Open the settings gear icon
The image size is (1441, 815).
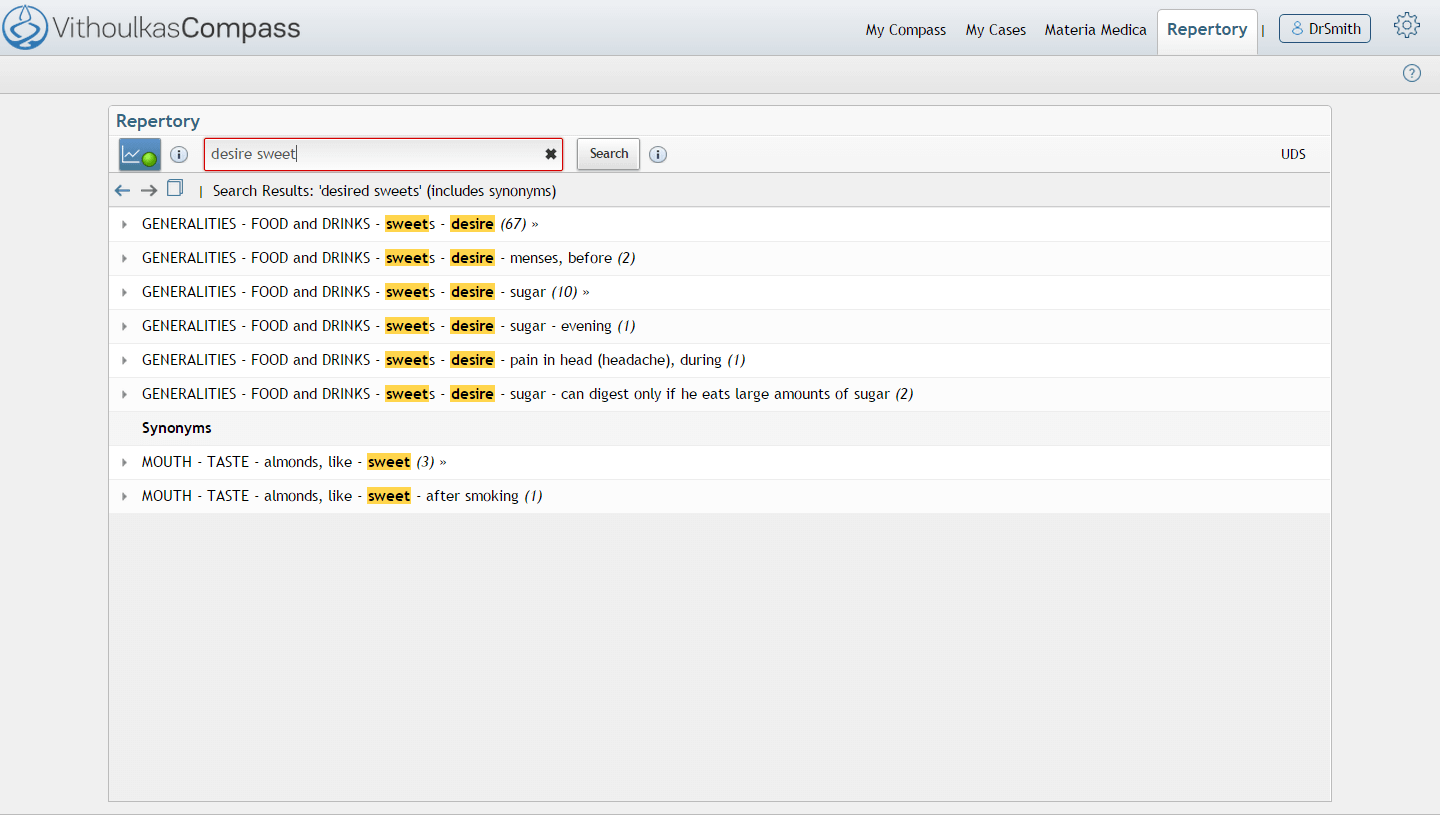click(x=1407, y=26)
